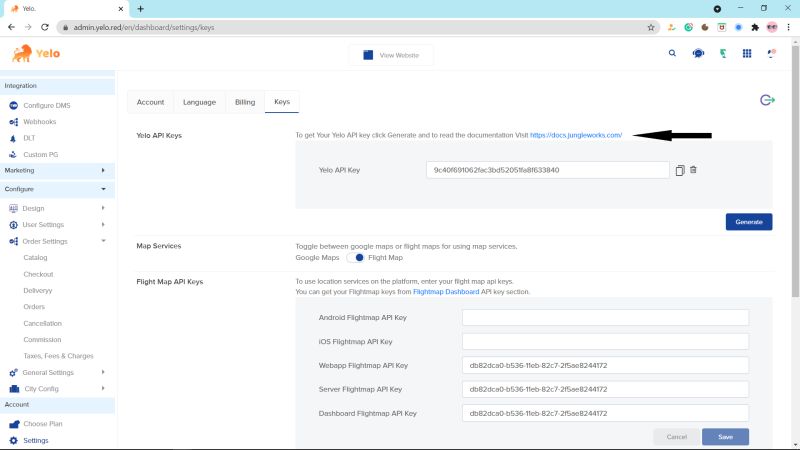800x450 pixels.
Task: Open Orders under Order Settings
Action: [34, 307]
